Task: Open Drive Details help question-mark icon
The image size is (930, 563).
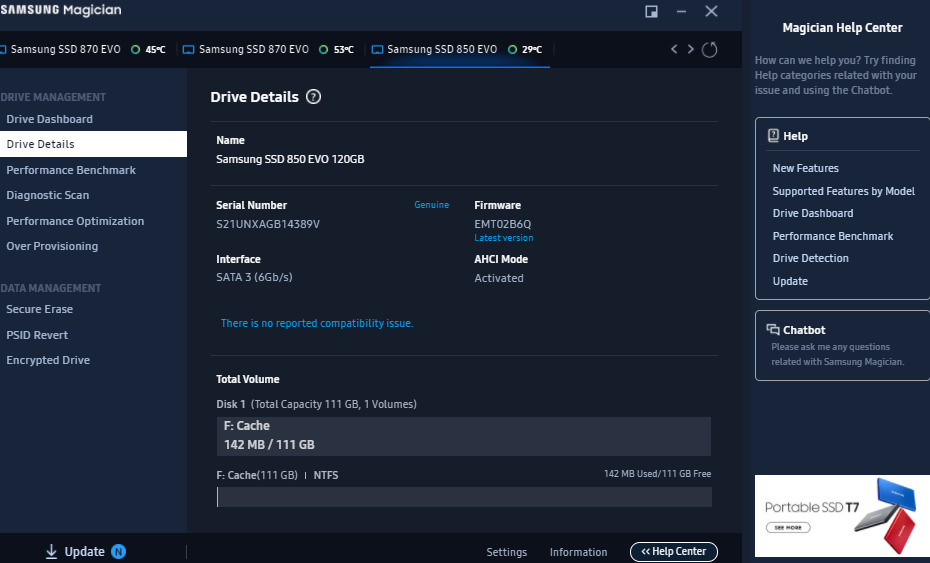Action: point(313,97)
